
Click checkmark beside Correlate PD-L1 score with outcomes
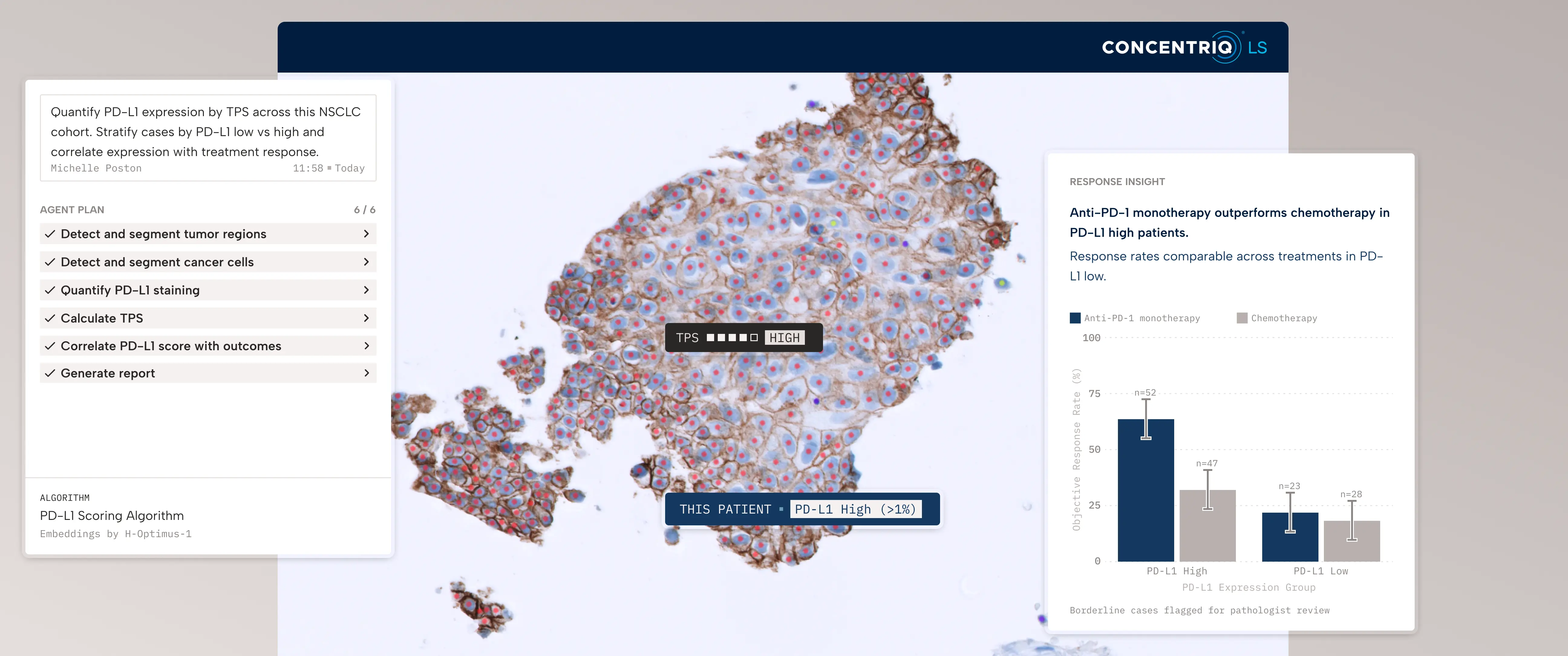[x=50, y=346]
